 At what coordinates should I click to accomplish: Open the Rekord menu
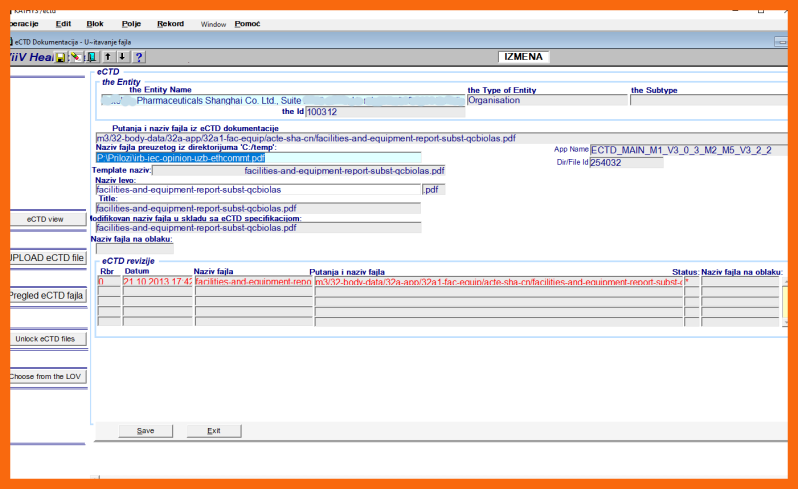point(170,23)
